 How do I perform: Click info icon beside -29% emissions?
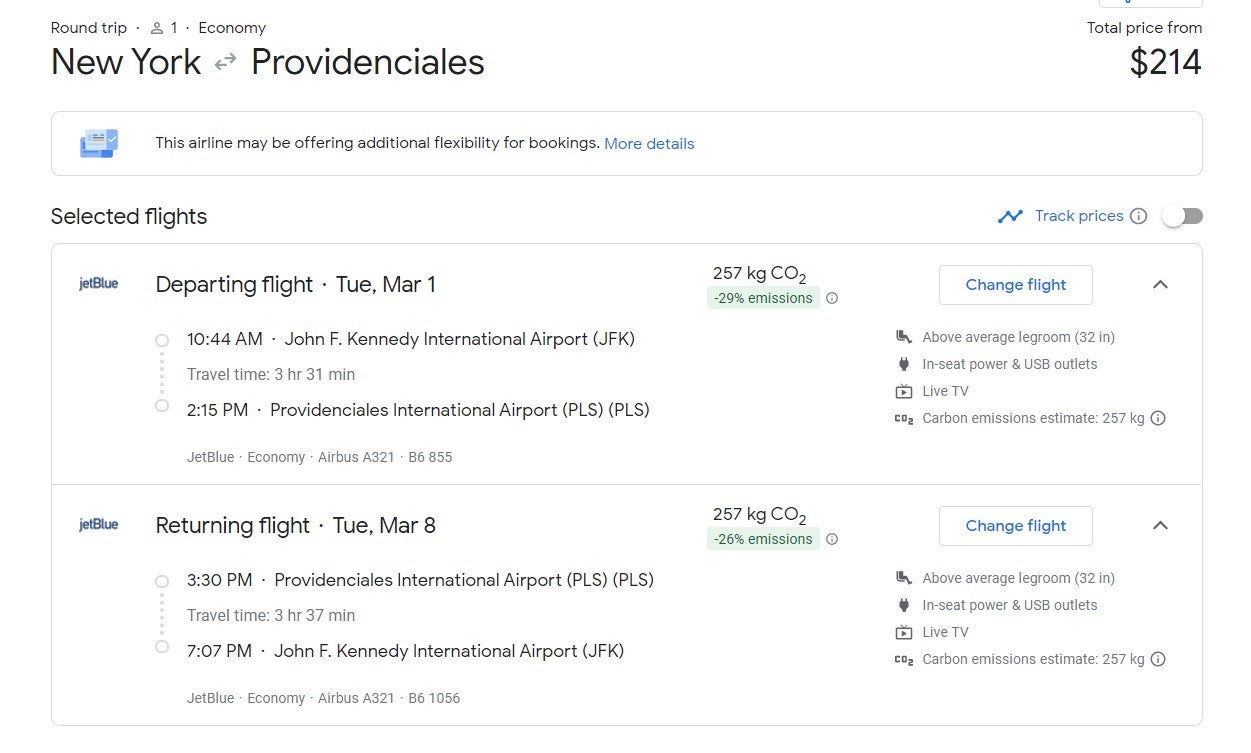[832, 298]
